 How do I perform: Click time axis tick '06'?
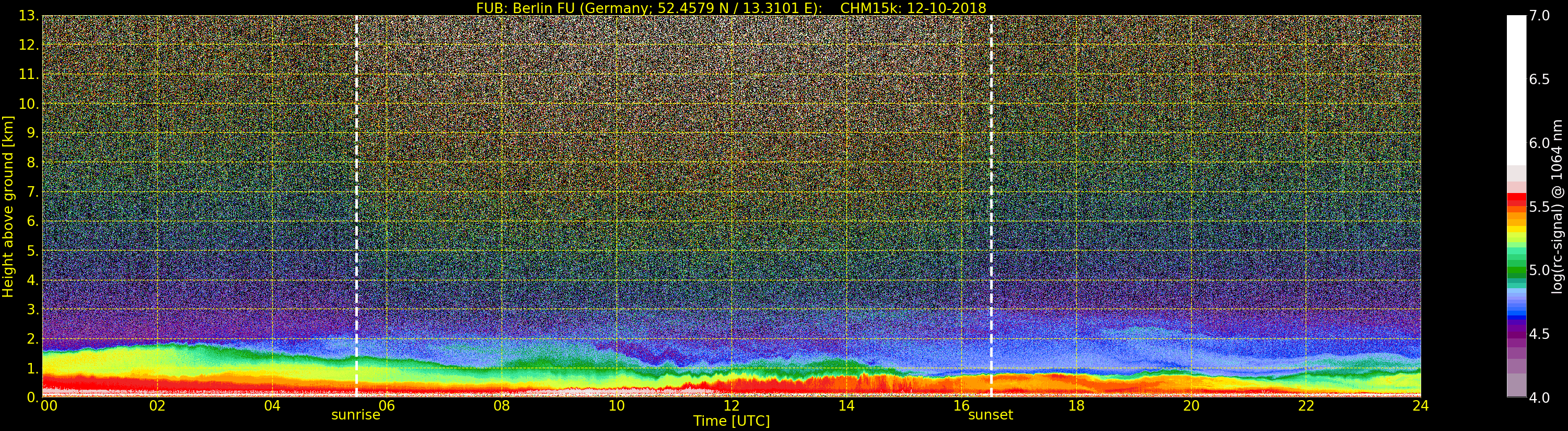tap(387, 406)
